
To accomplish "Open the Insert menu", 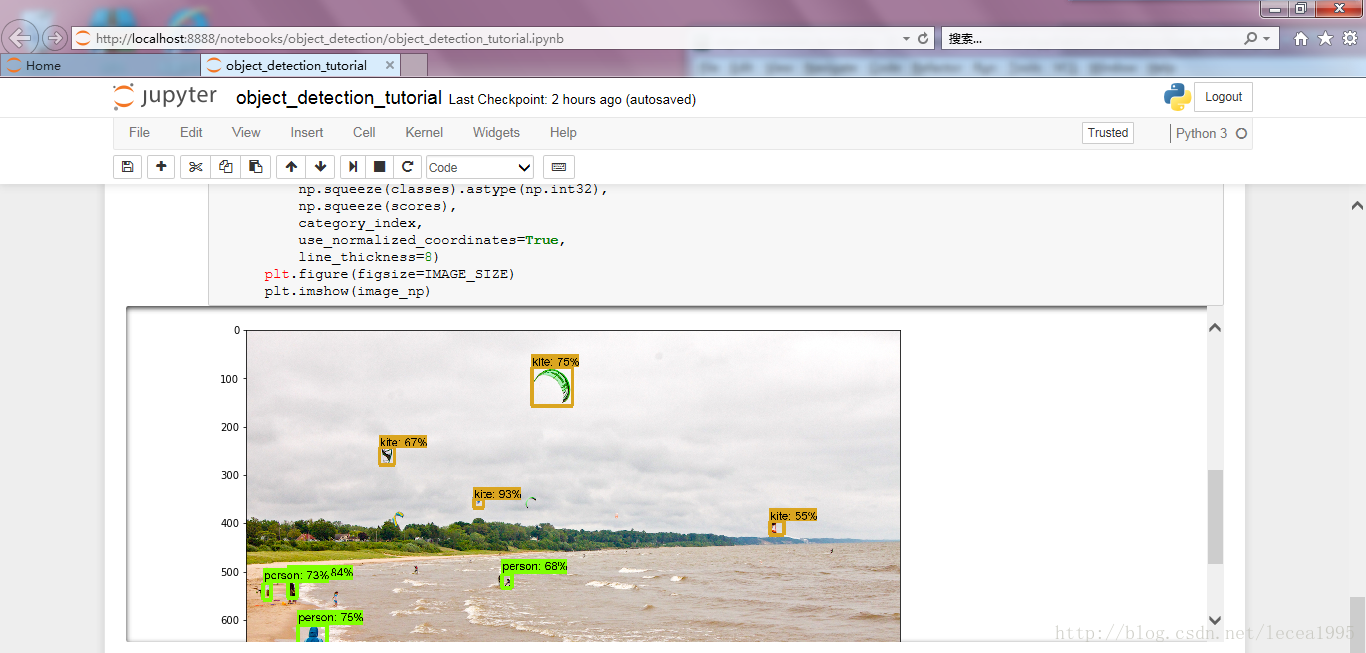I will click(x=307, y=132).
